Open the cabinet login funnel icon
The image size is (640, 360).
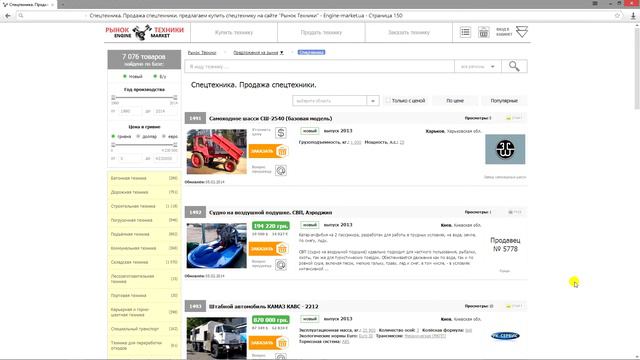(522, 32)
